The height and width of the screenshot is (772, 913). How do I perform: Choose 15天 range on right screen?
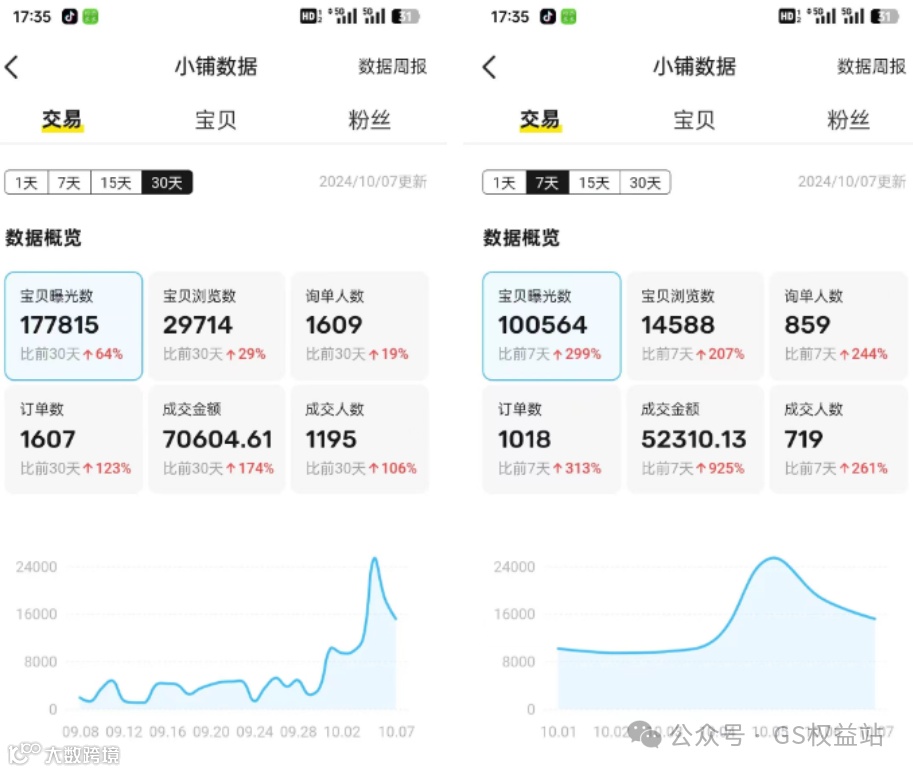(594, 182)
